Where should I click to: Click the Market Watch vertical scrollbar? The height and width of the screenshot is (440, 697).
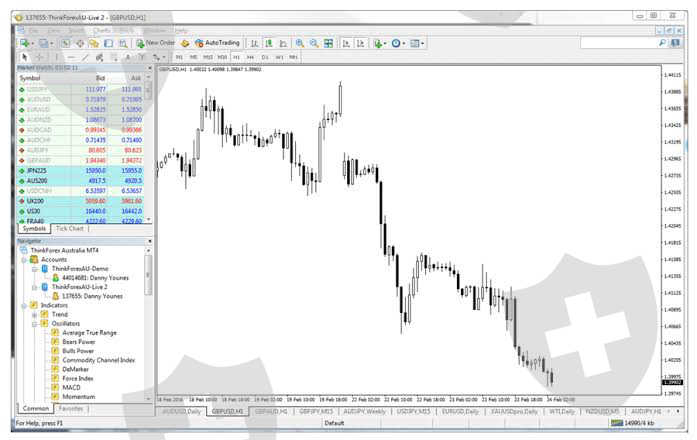pyautogui.click(x=148, y=149)
